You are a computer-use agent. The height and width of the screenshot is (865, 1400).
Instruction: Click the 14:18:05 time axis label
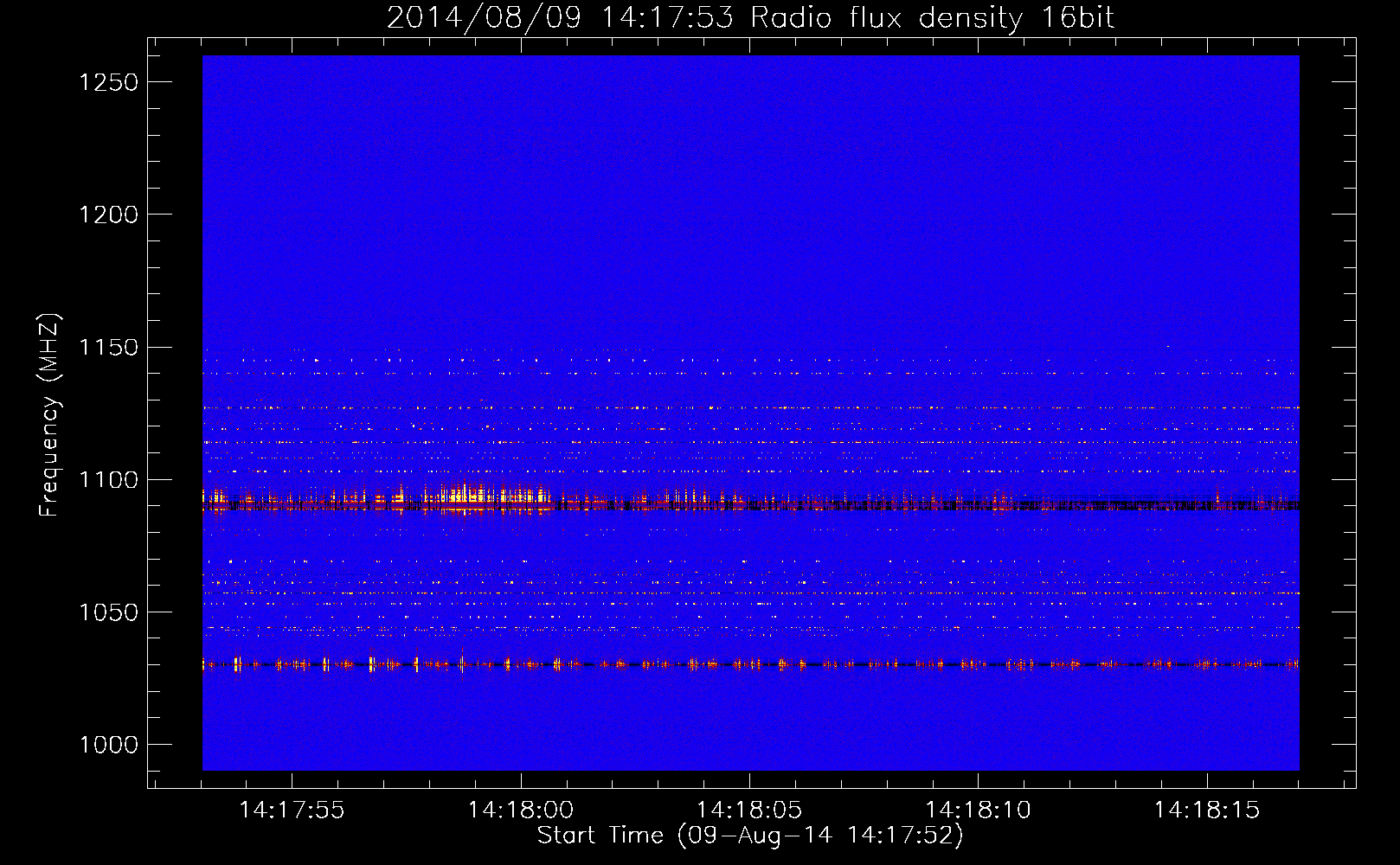pyautogui.click(x=749, y=811)
